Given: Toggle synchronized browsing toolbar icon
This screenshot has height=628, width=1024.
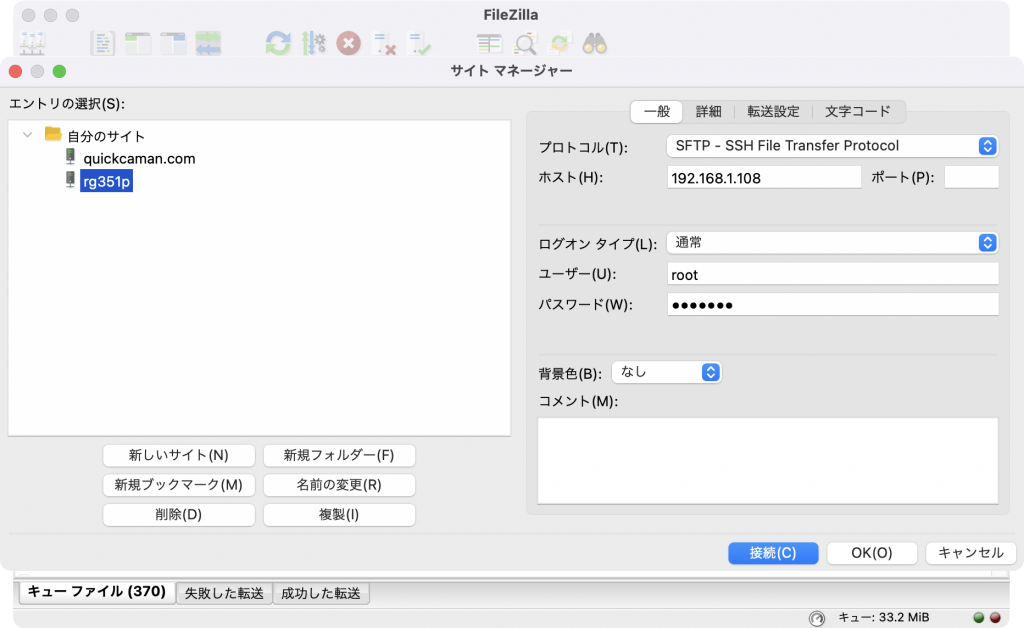Looking at the screenshot, I should (560, 44).
